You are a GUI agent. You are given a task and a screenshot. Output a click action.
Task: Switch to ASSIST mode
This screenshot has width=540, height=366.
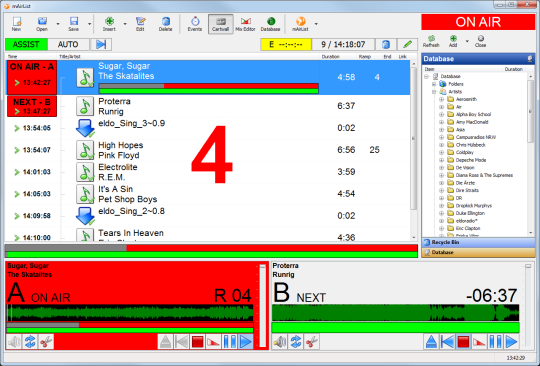(x=26, y=44)
